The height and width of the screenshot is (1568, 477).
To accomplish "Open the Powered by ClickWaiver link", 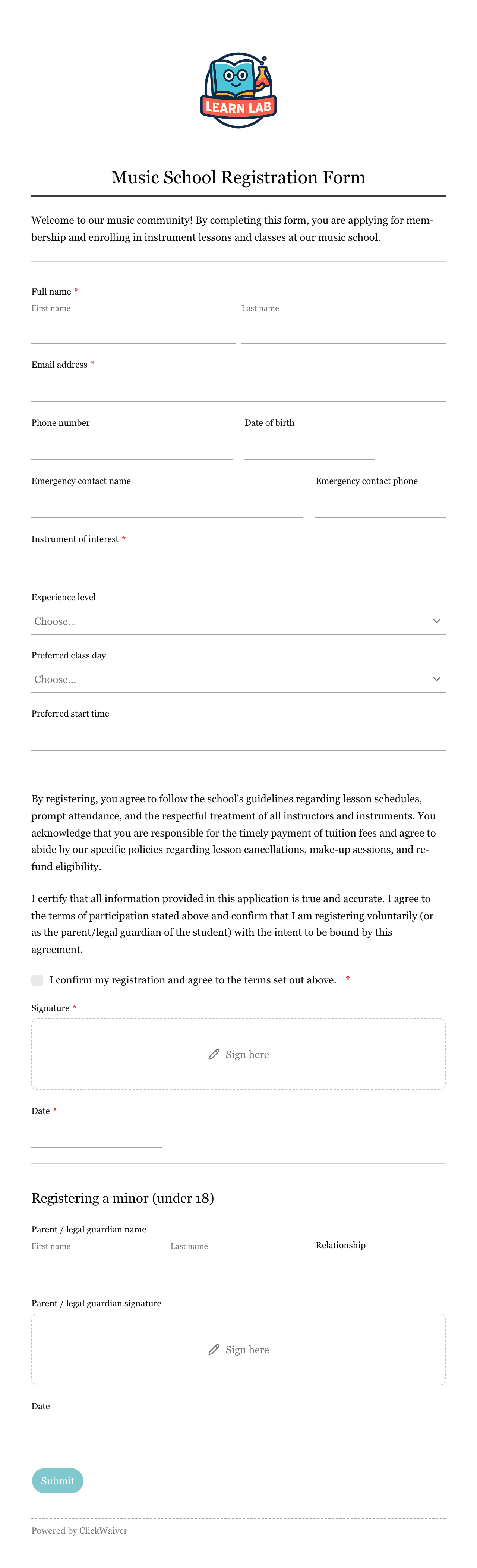I will (x=80, y=1530).
